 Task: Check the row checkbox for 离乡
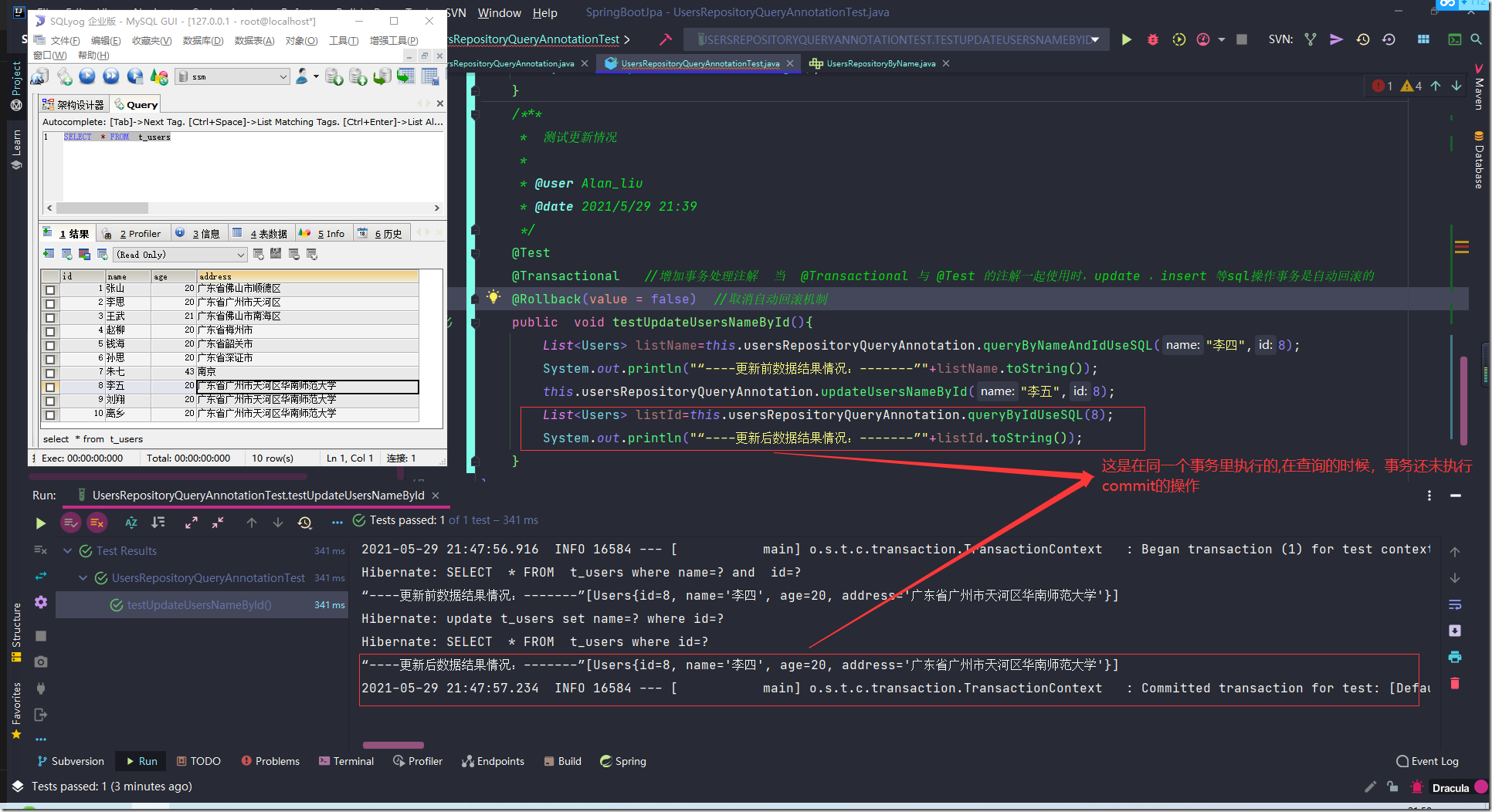pos(50,414)
